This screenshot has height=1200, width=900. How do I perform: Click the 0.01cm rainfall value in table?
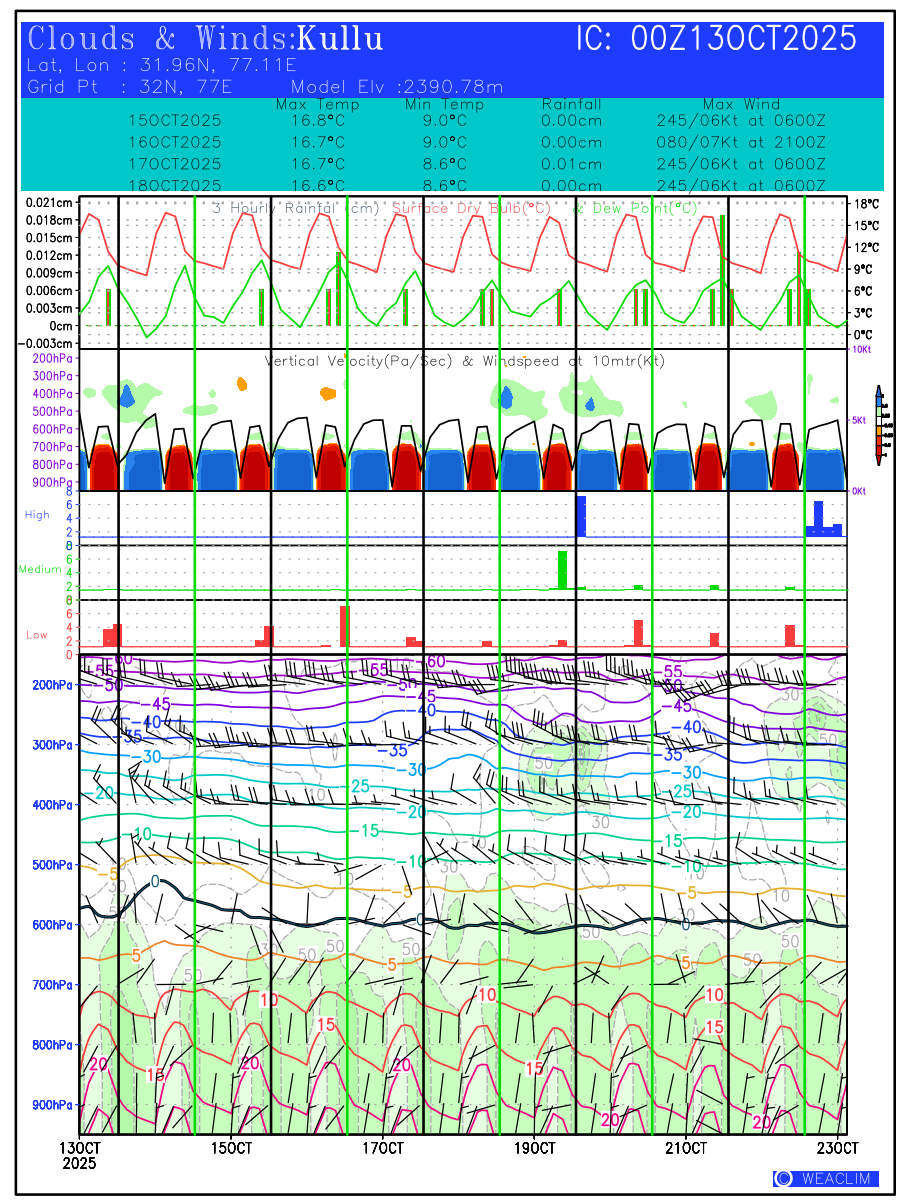571,164
